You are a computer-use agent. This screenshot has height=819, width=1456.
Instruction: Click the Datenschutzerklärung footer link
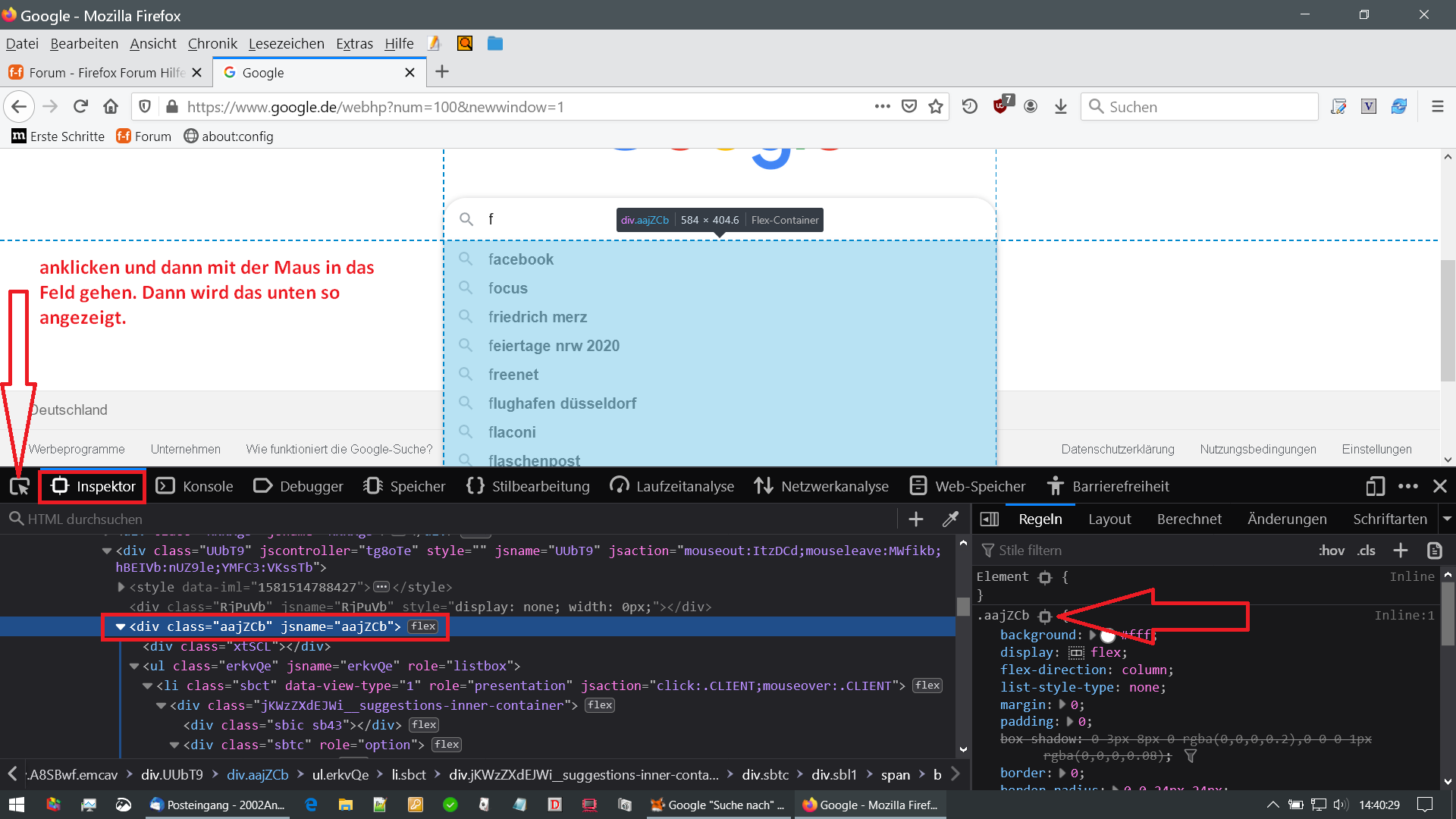click(x=1117, y=449)
